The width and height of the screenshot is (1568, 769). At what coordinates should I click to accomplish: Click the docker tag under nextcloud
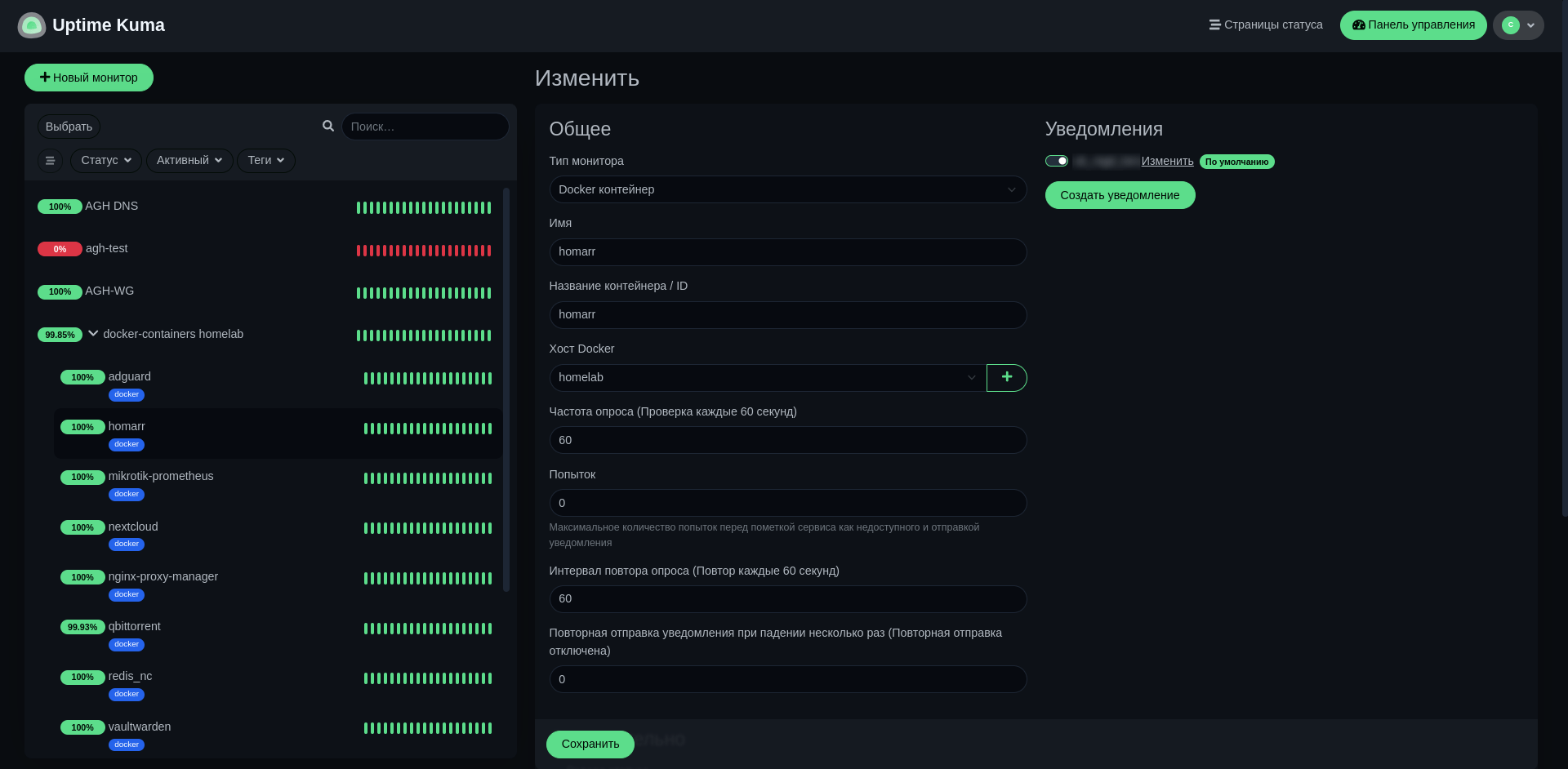point(127,545)
